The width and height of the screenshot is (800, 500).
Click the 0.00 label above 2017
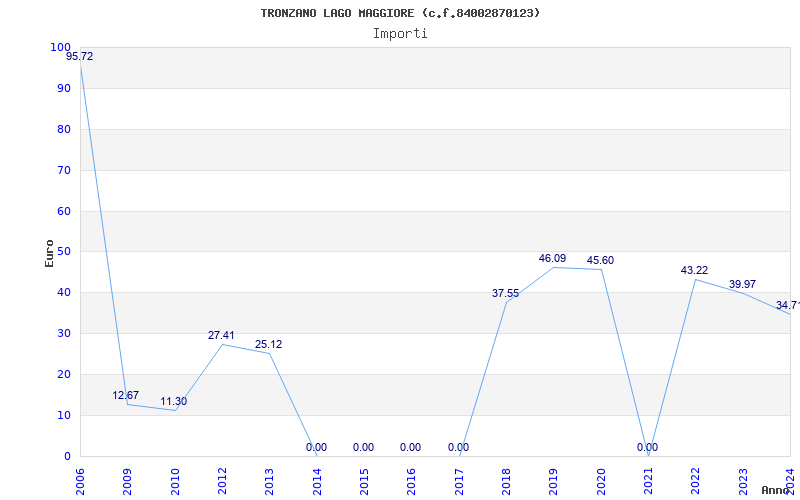click(458, 447)
